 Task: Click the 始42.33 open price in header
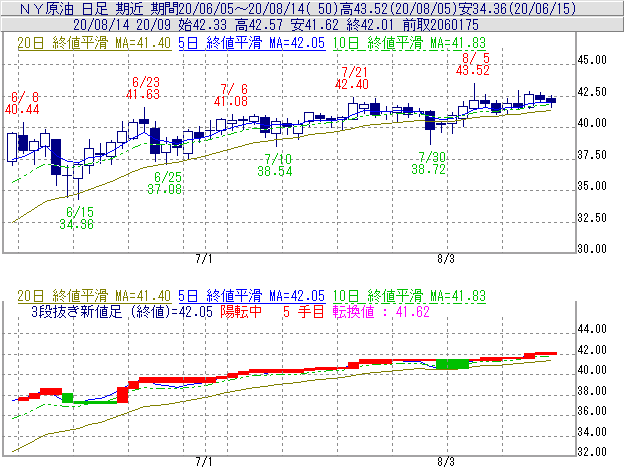coord(202,25)
